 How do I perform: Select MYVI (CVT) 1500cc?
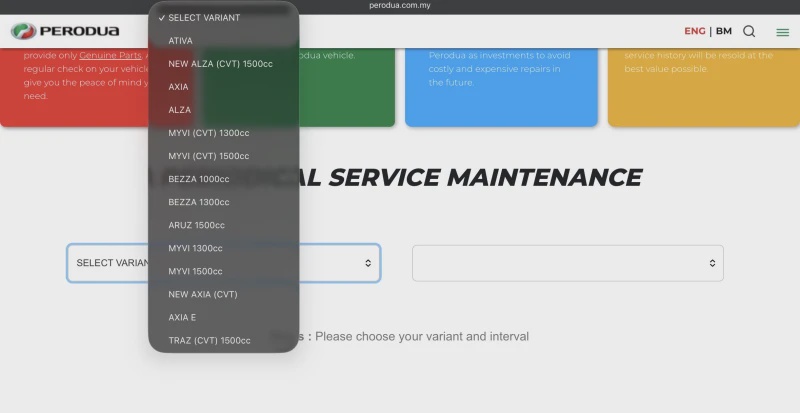pos(223,156)
